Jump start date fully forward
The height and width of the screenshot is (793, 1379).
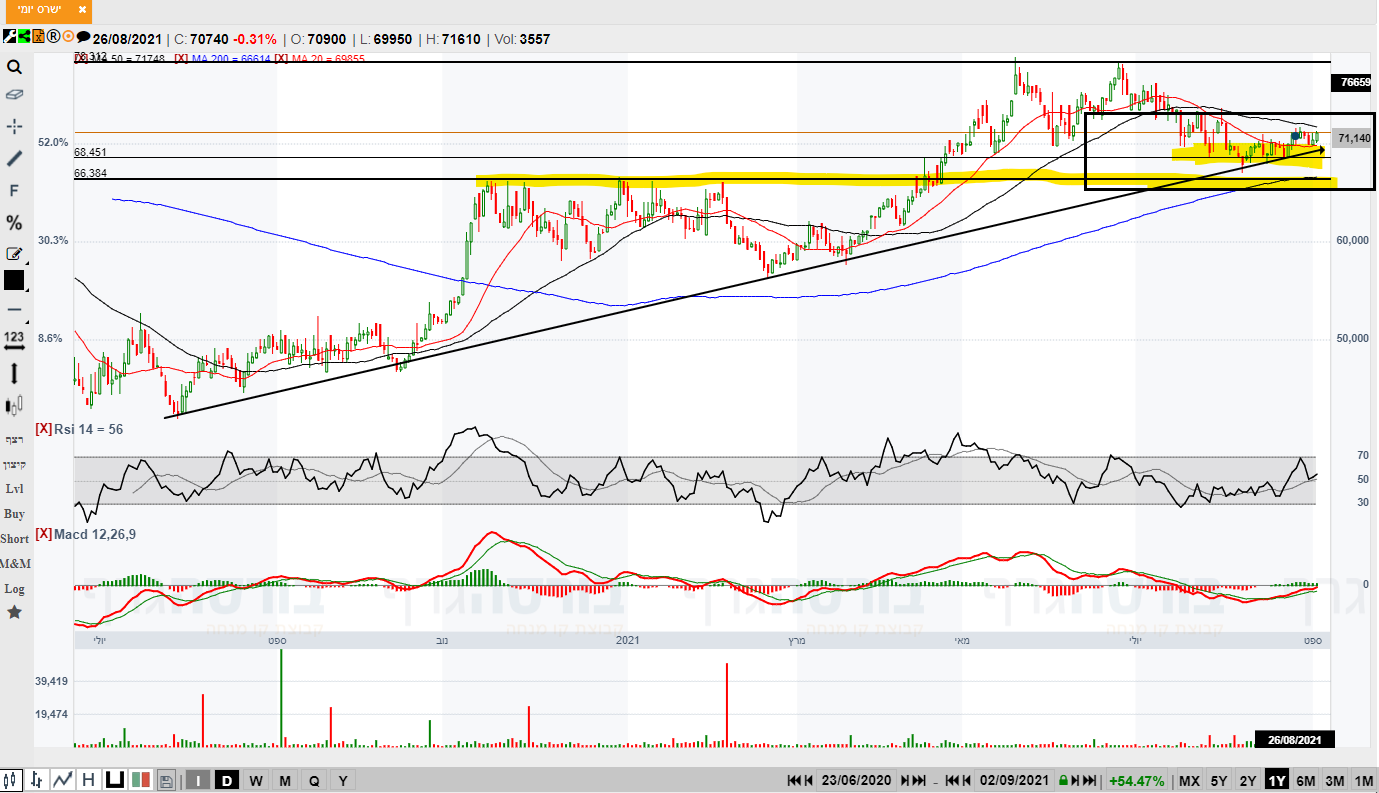point(918,780)
